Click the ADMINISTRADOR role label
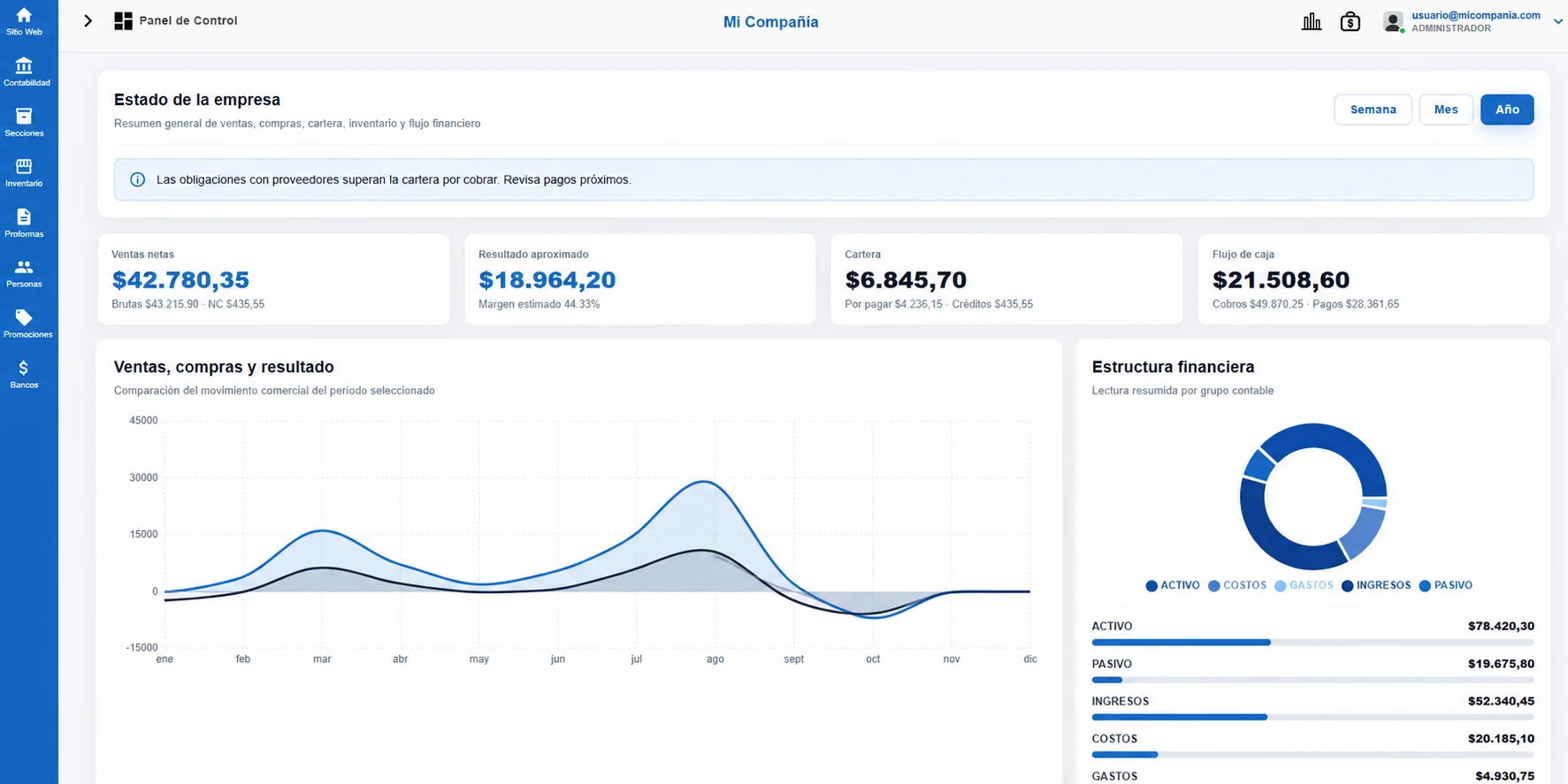This screenshot has height=784, width=1568. [1451, 28]
